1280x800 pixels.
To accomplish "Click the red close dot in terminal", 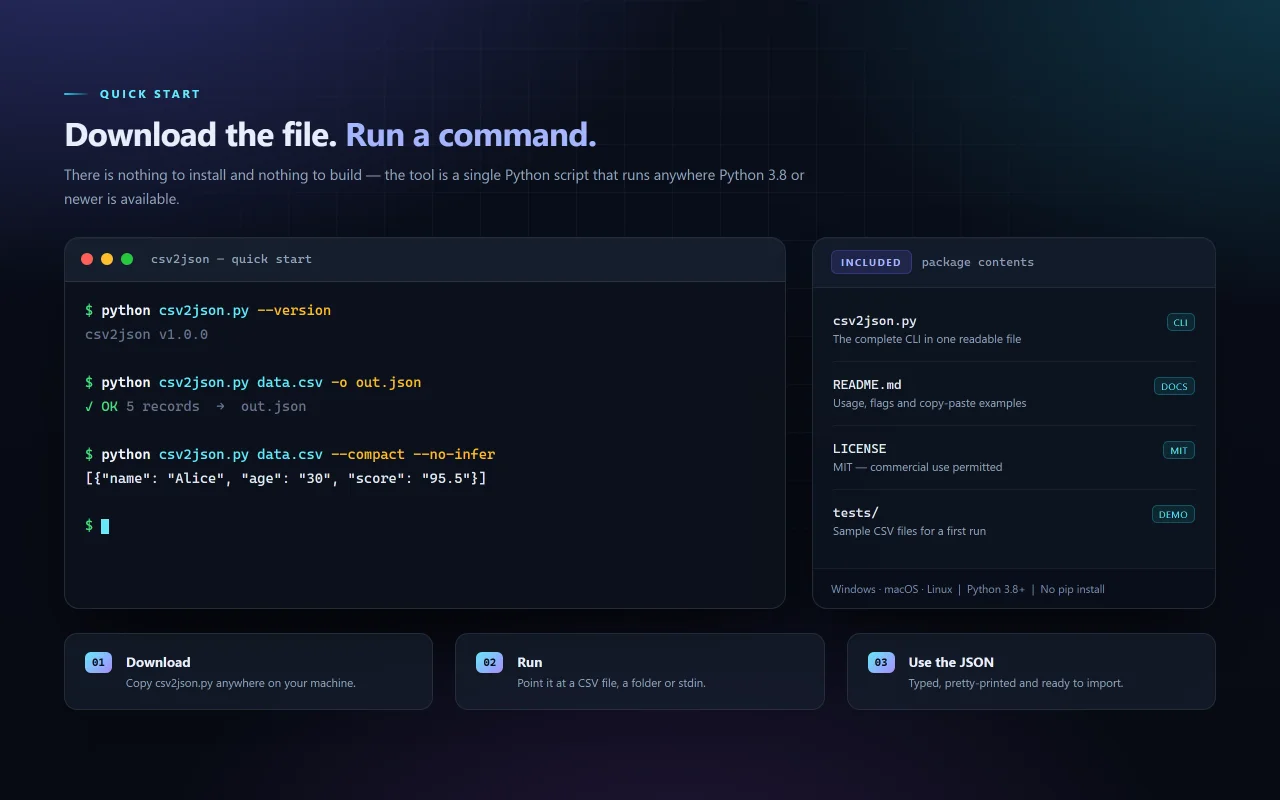I will [x=87, y=259].
